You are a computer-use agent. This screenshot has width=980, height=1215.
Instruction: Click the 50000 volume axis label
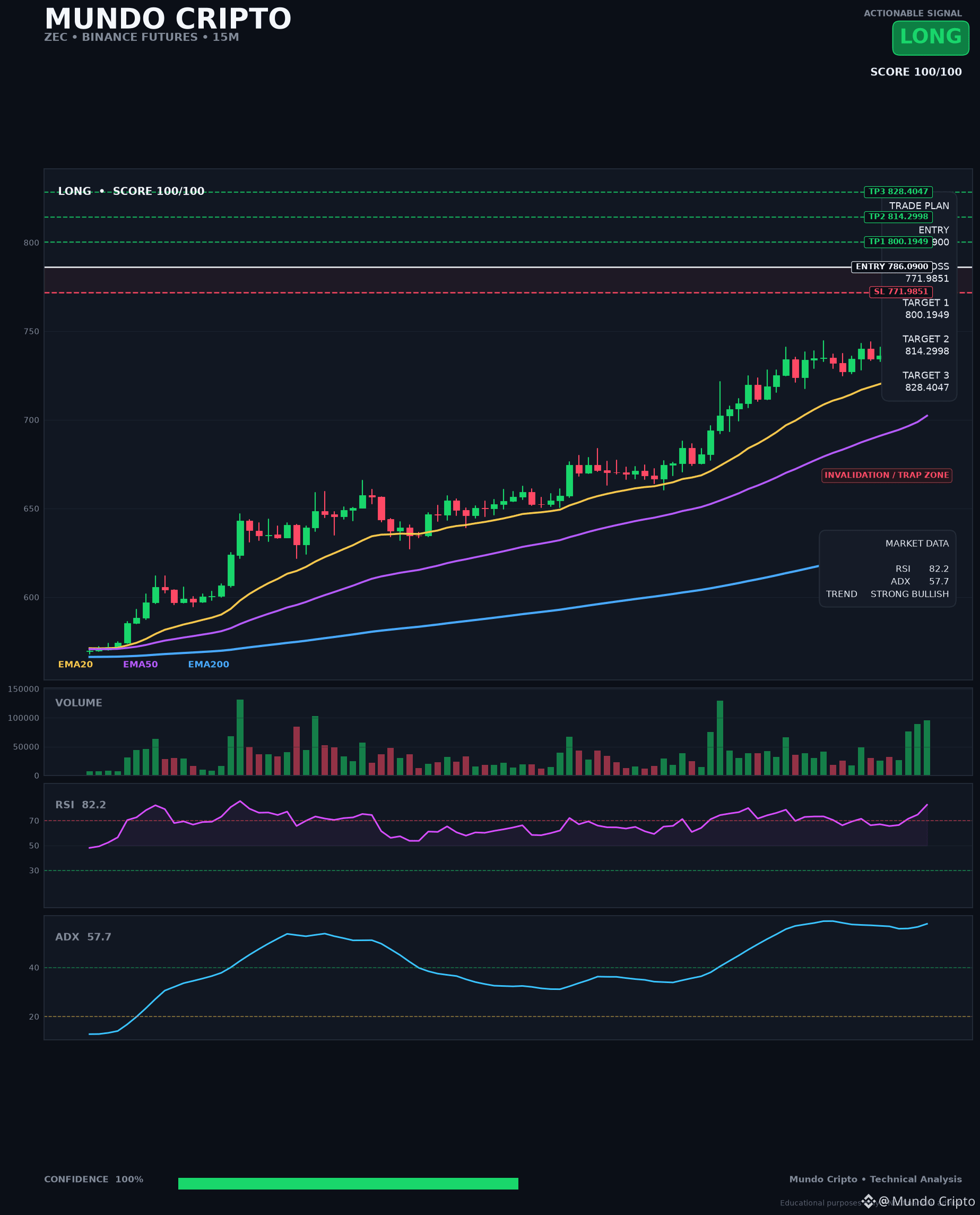26,747
